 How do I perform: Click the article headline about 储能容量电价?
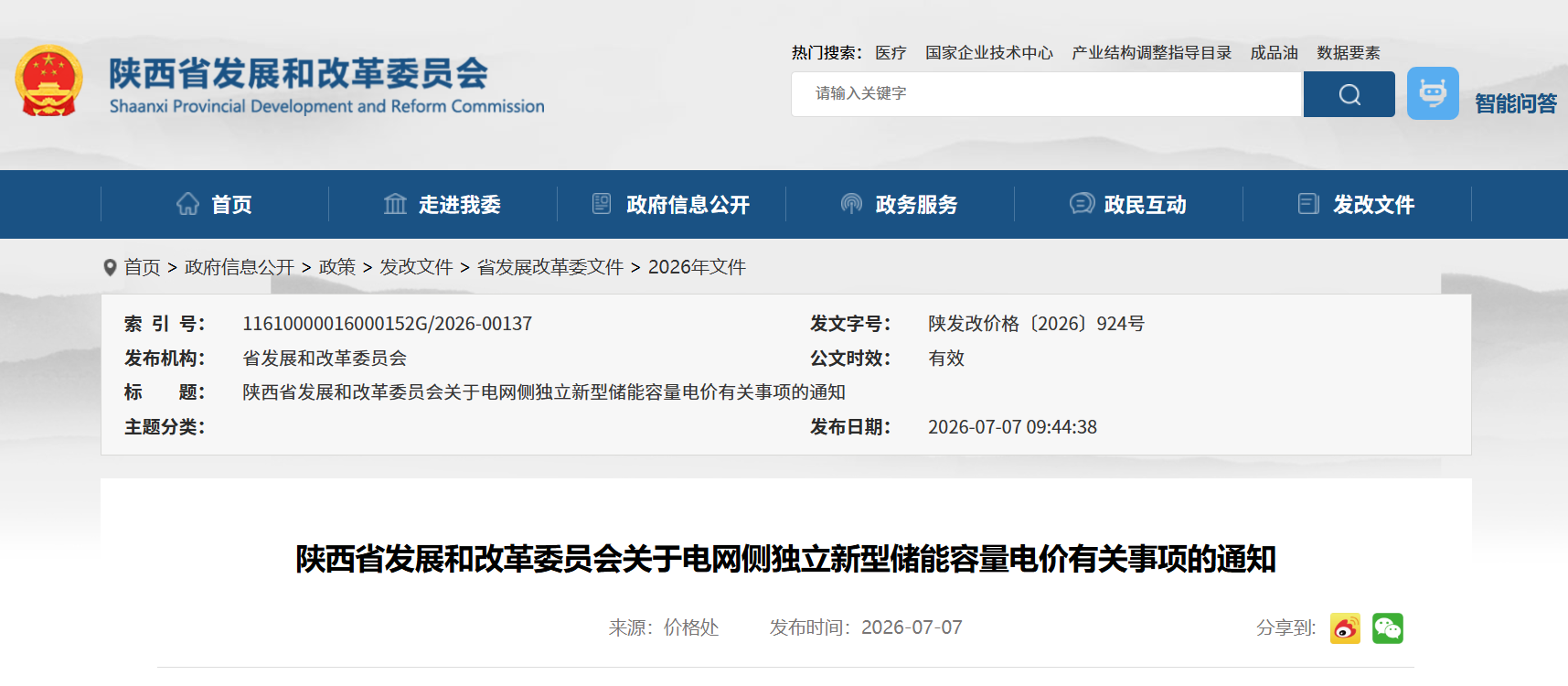pyautogui.click(x=785, y=559)
